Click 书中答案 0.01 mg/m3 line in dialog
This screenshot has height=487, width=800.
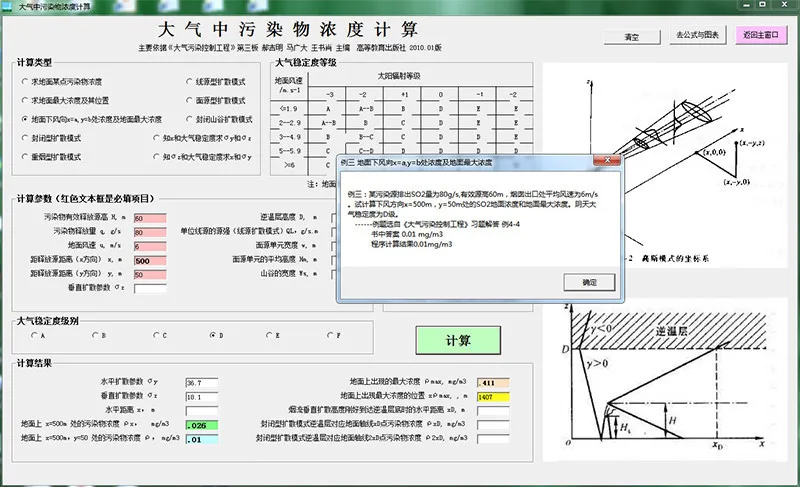pos(407,234)
